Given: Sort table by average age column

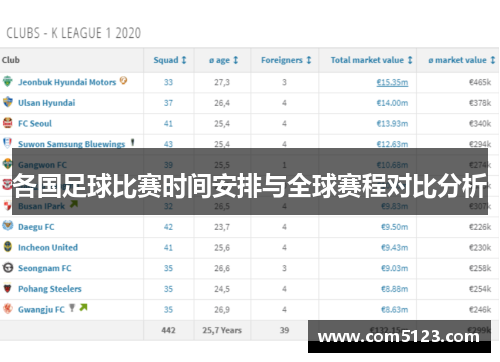Looking at the screenshot, I should 223,60.
